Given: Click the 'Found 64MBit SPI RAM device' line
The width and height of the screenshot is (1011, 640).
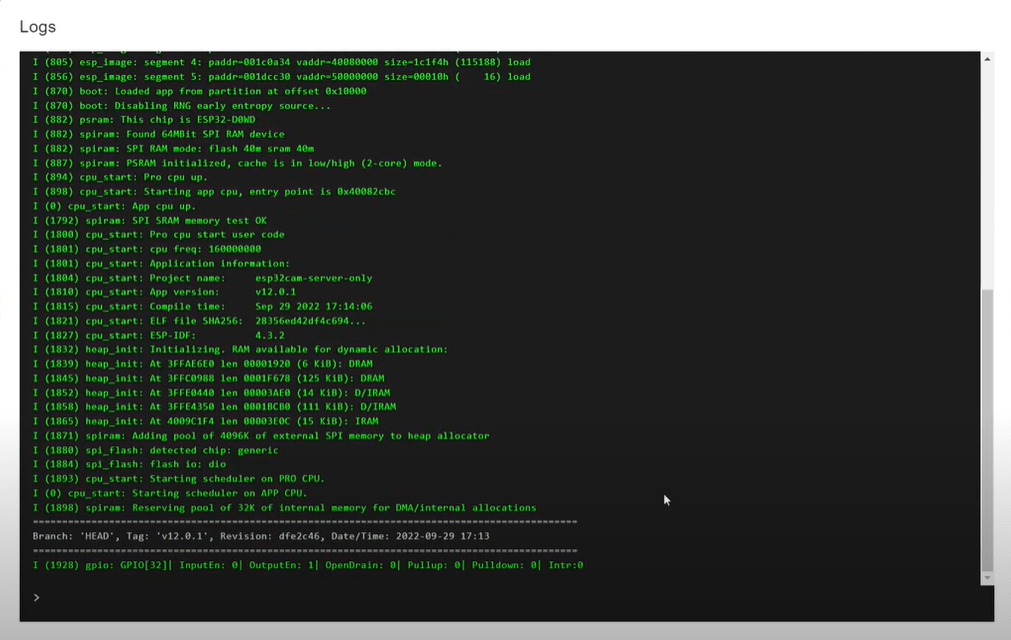Looking at the screenshot, I should point(158,134).
